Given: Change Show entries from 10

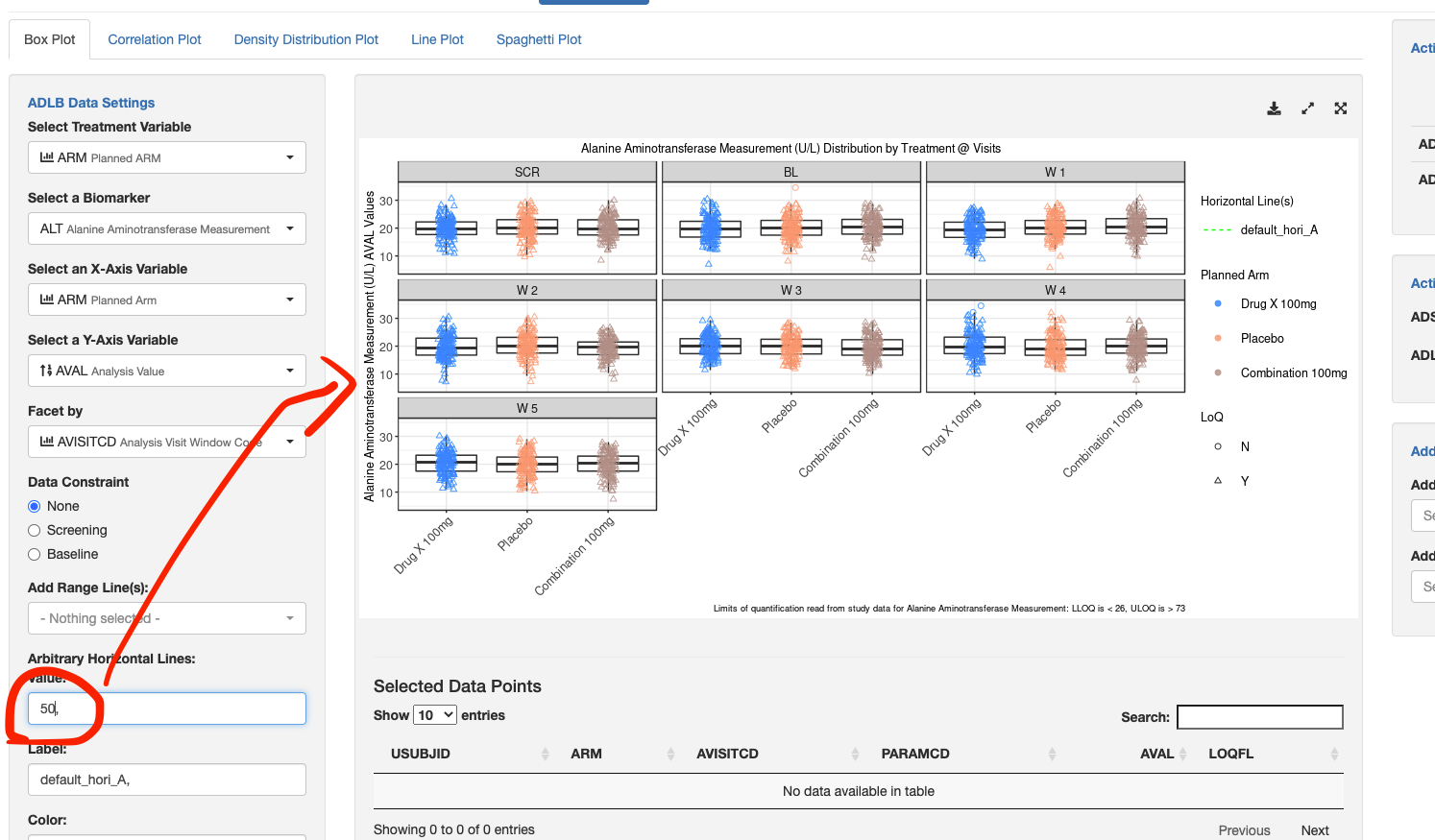Looking at the screenshot, I should [435, 715].
